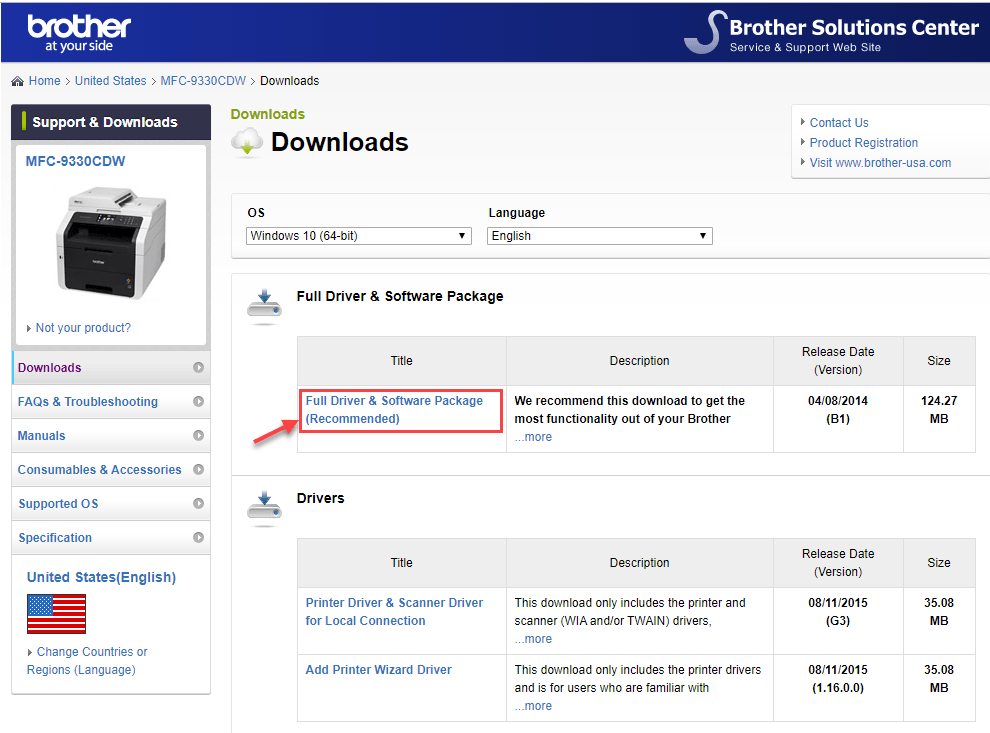This screenshot has width=990, height=733.
Task: Click the arrow icon beside FAQs & Troubleshooting
Action: coord(198,402)
